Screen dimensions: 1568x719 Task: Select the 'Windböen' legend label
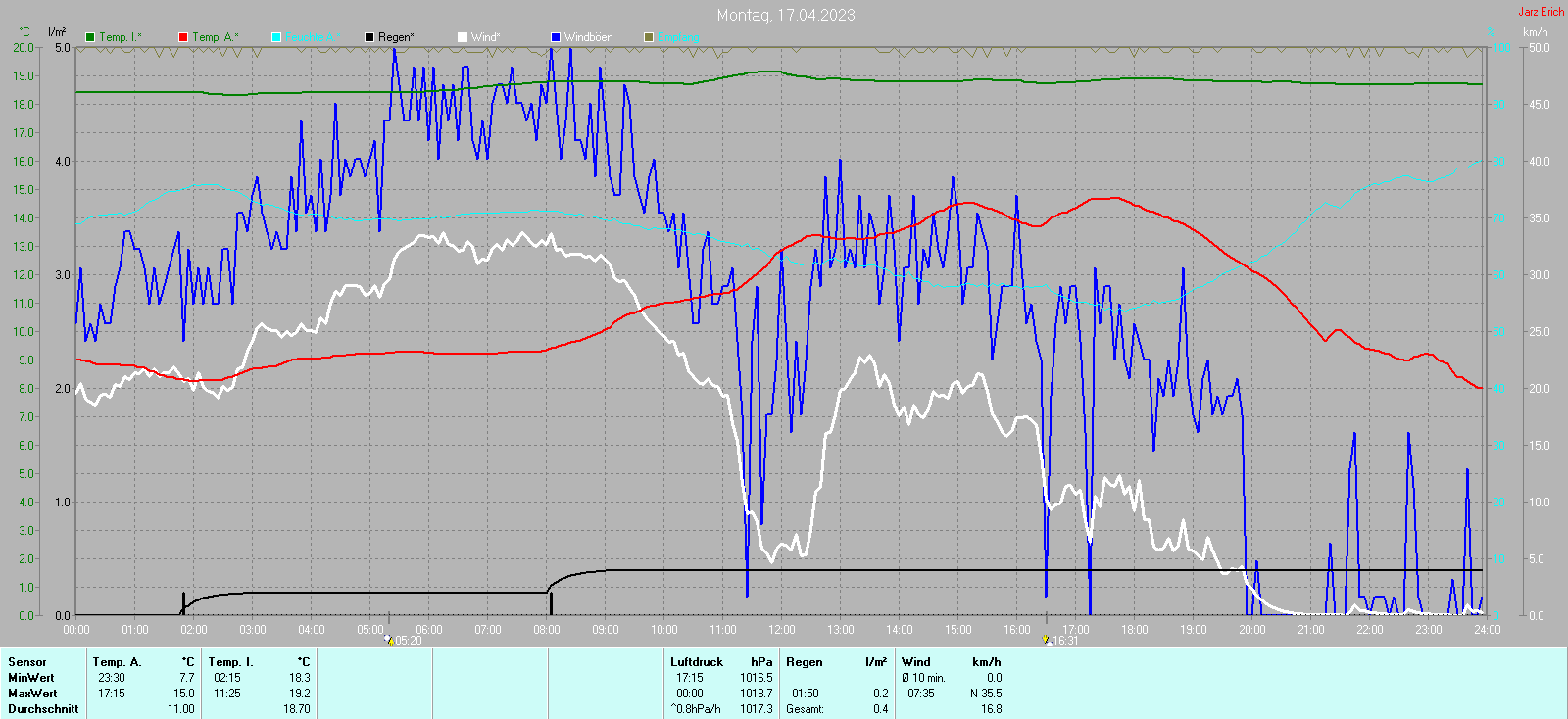click(588, 37)
